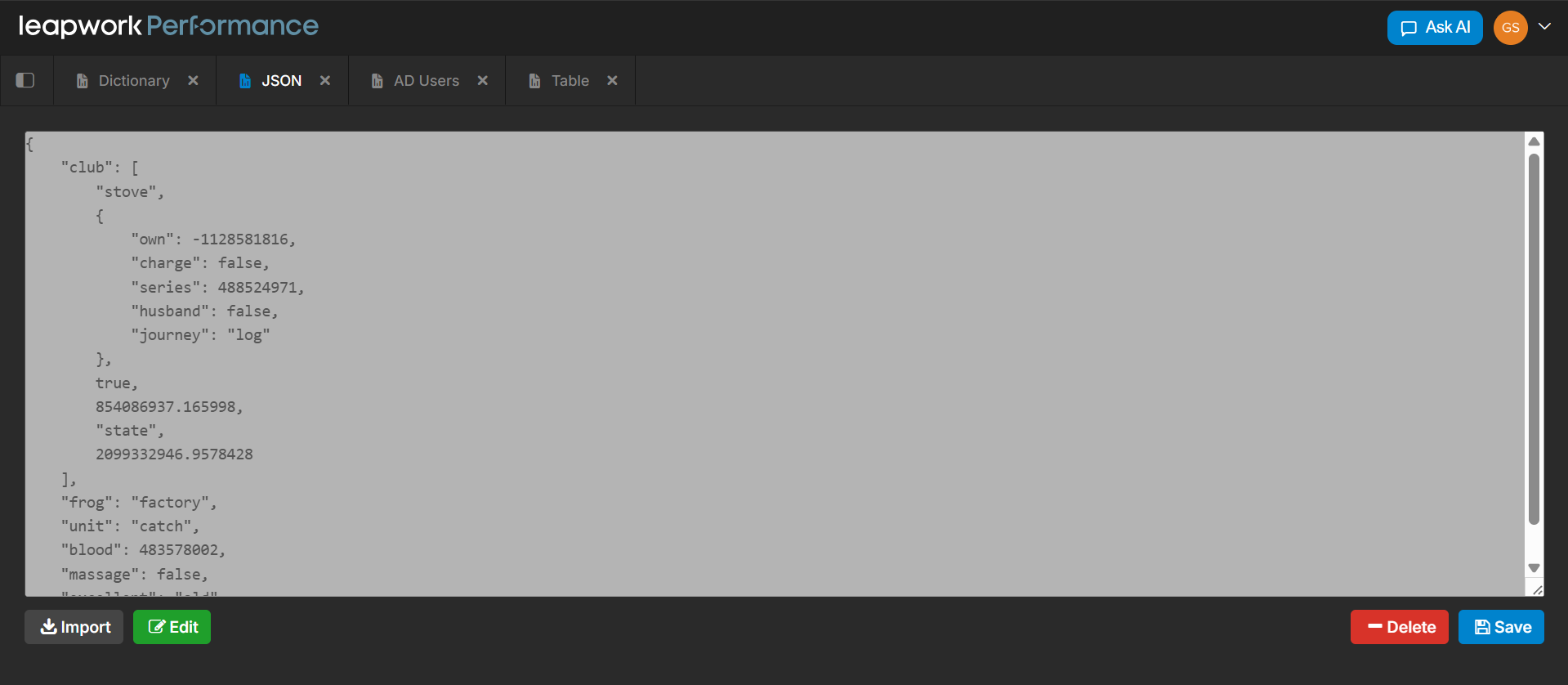Click the Dictionary tab file icon
The image size is (1568, 685).
pyautogui.click(x=82, y=81)
